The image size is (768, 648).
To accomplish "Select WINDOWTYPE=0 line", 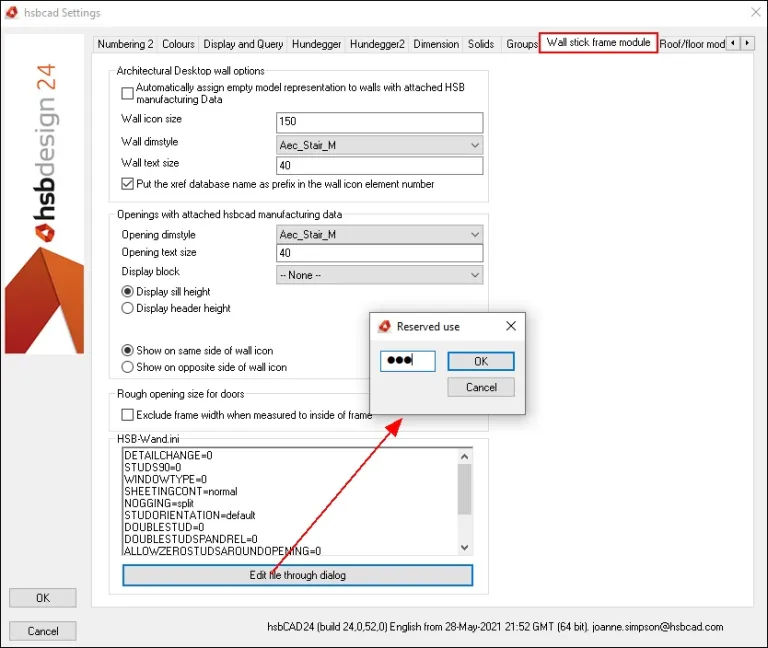I will tap(166, 479).
